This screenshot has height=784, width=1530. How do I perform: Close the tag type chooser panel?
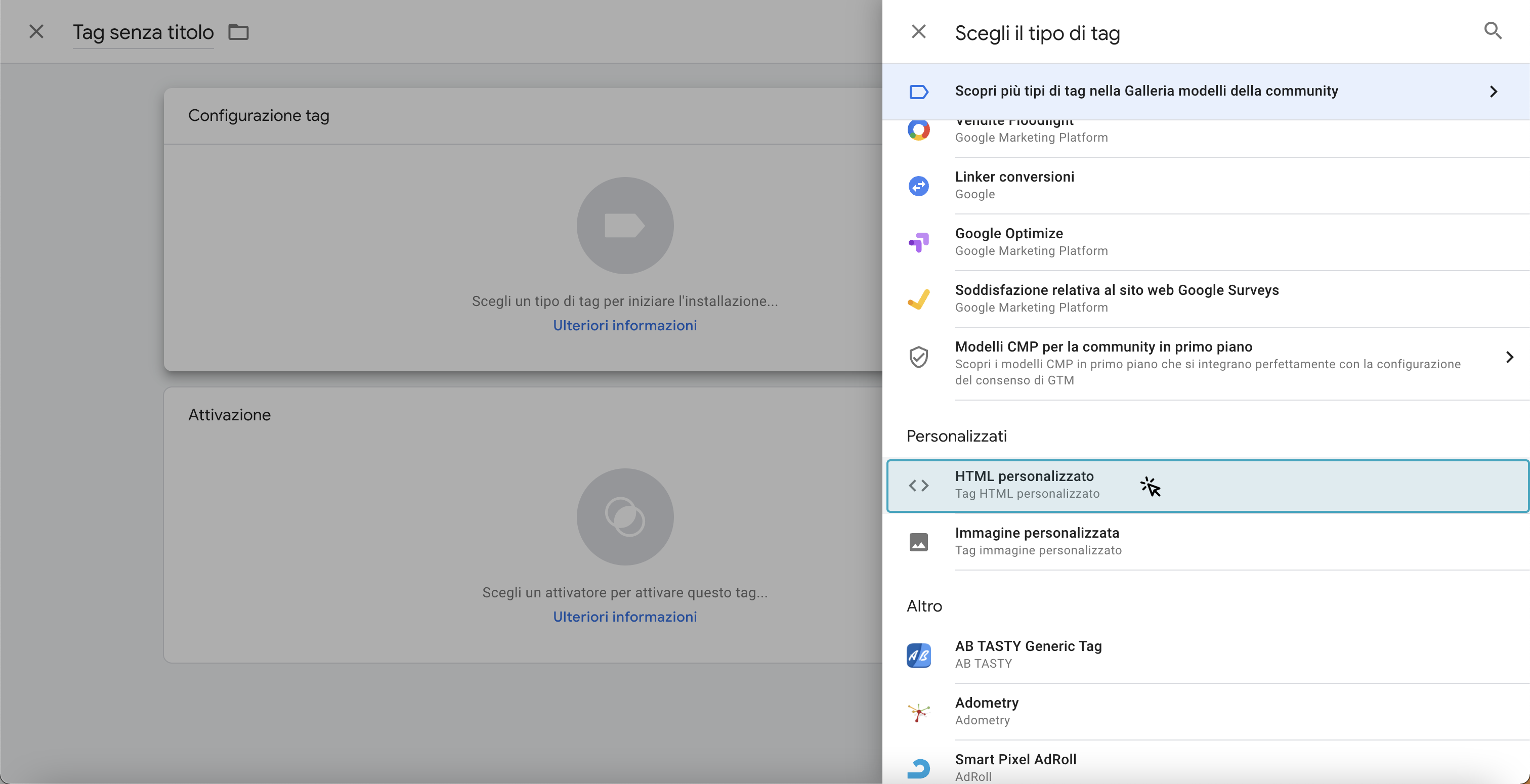[x=918, y=31]
